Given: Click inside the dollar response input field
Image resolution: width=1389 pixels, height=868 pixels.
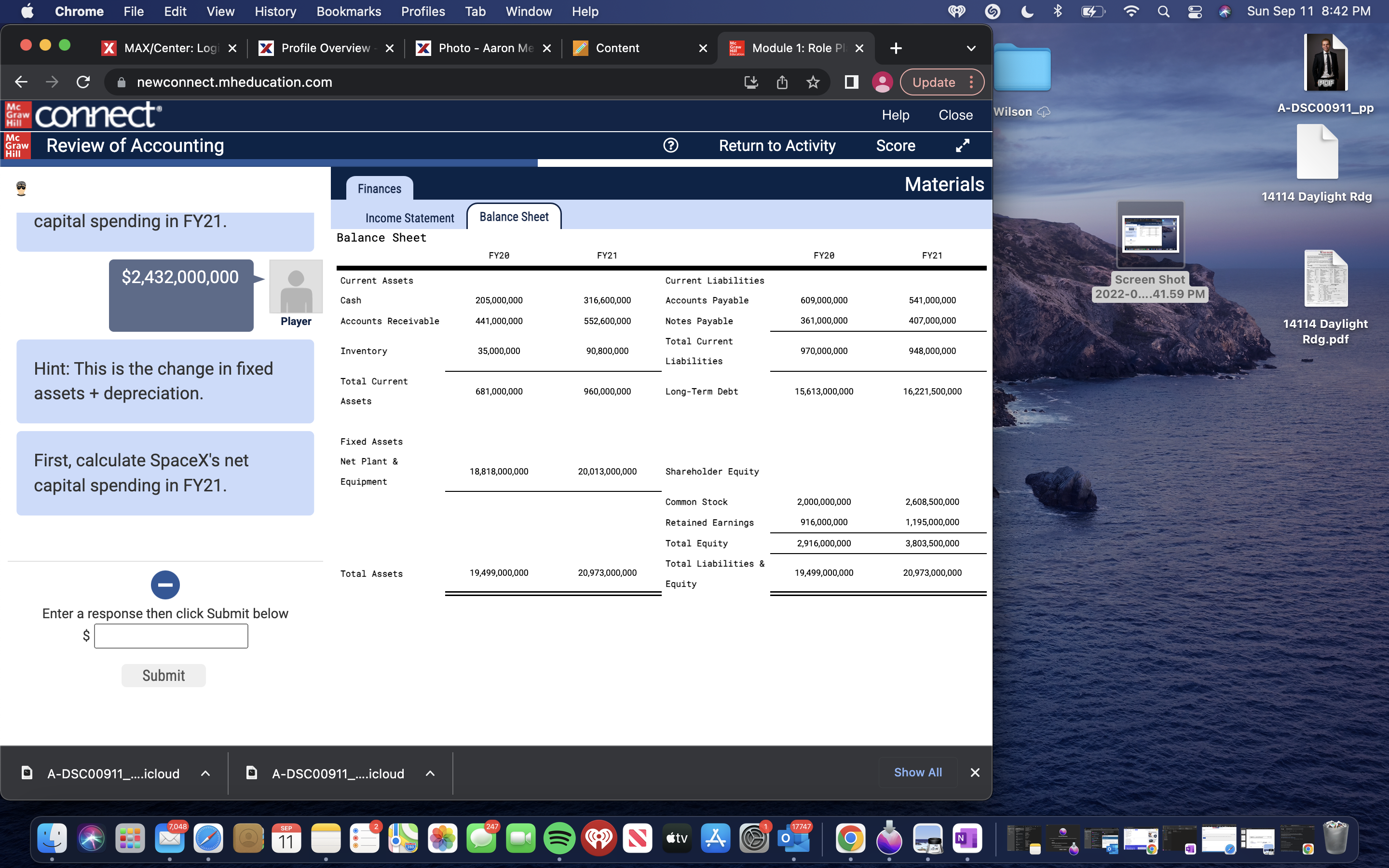Looking at the screenshot, I should 170,636.
